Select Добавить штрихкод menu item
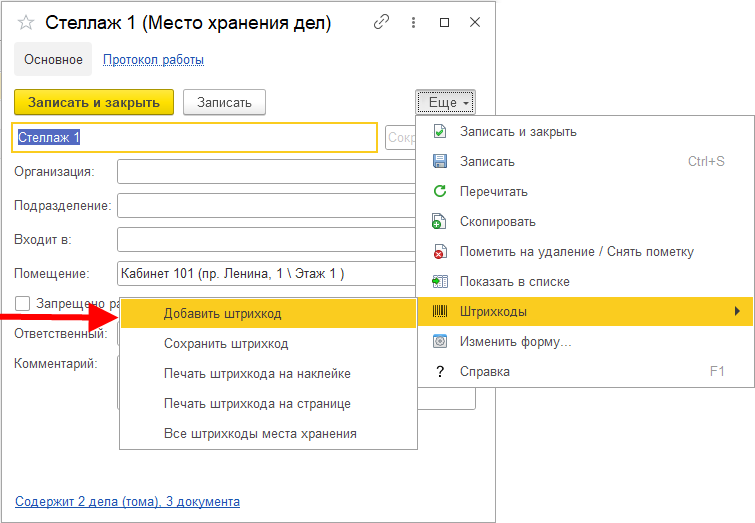Screen dimensions: 755x523 click(222, 314)
